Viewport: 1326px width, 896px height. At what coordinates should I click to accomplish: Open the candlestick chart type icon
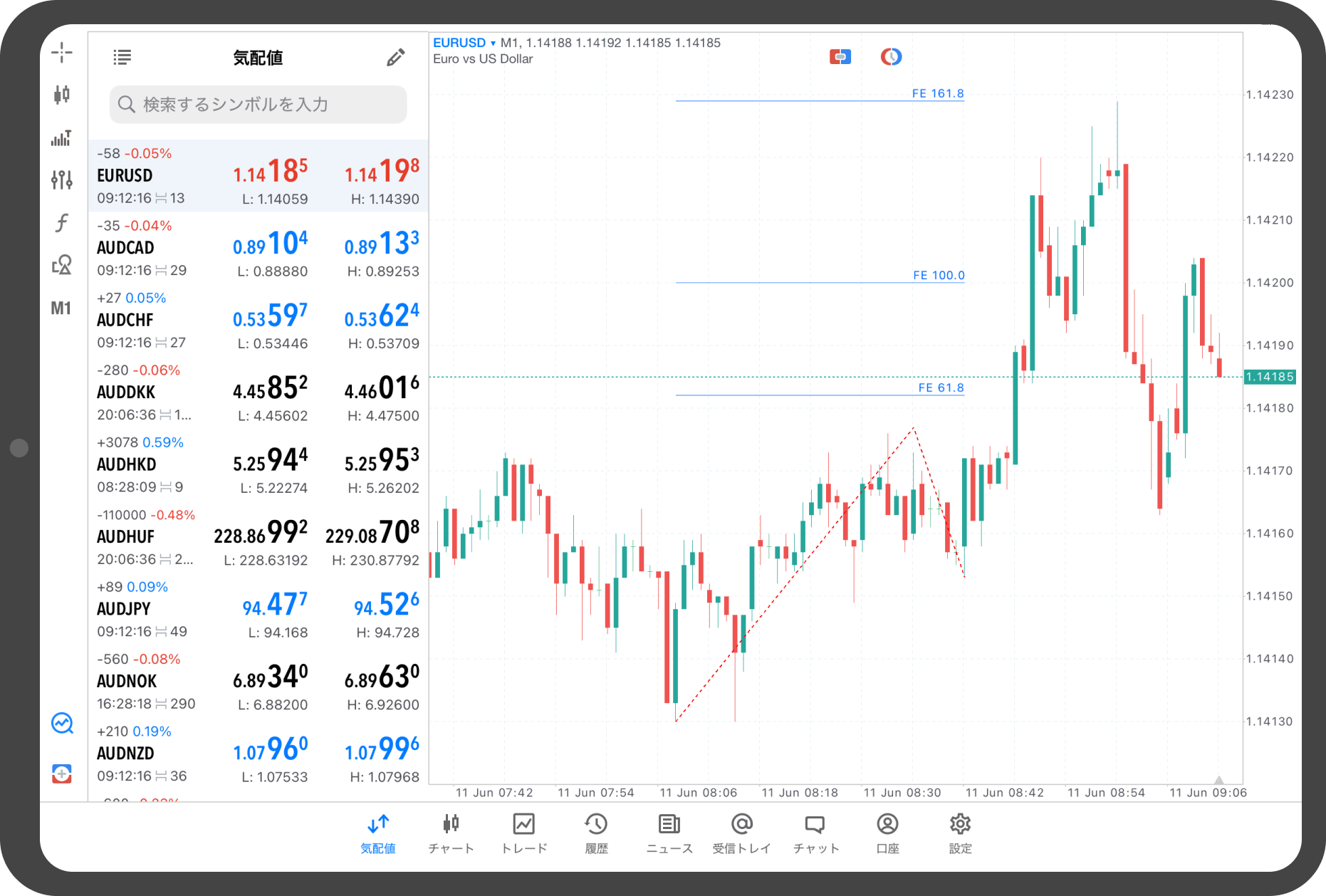62,94
